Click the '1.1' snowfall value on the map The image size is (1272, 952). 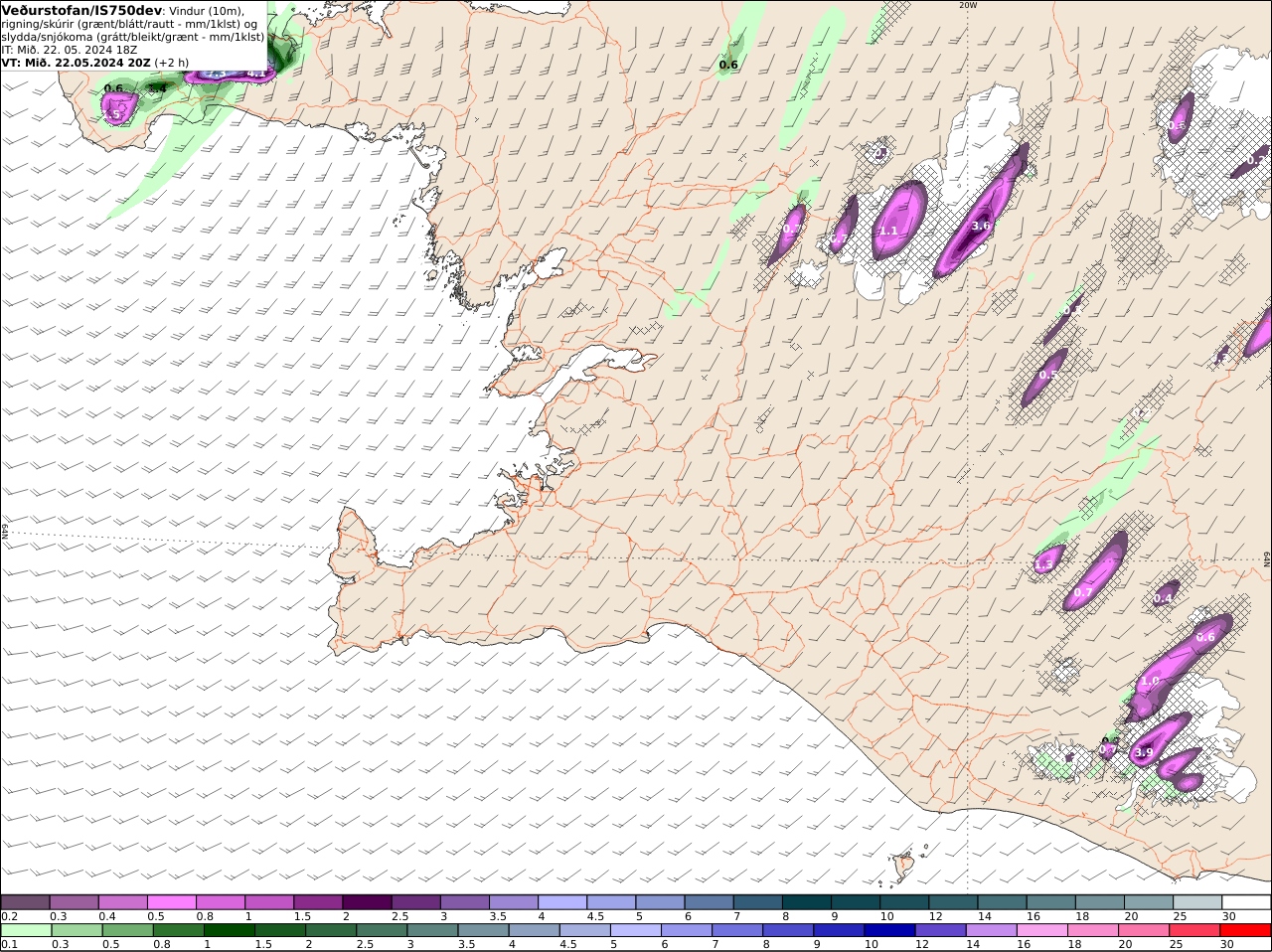888,230
